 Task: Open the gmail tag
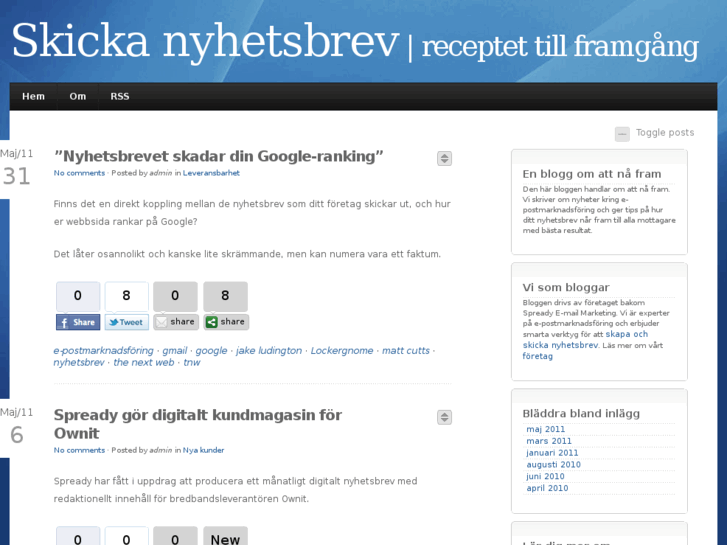[175, 351]
